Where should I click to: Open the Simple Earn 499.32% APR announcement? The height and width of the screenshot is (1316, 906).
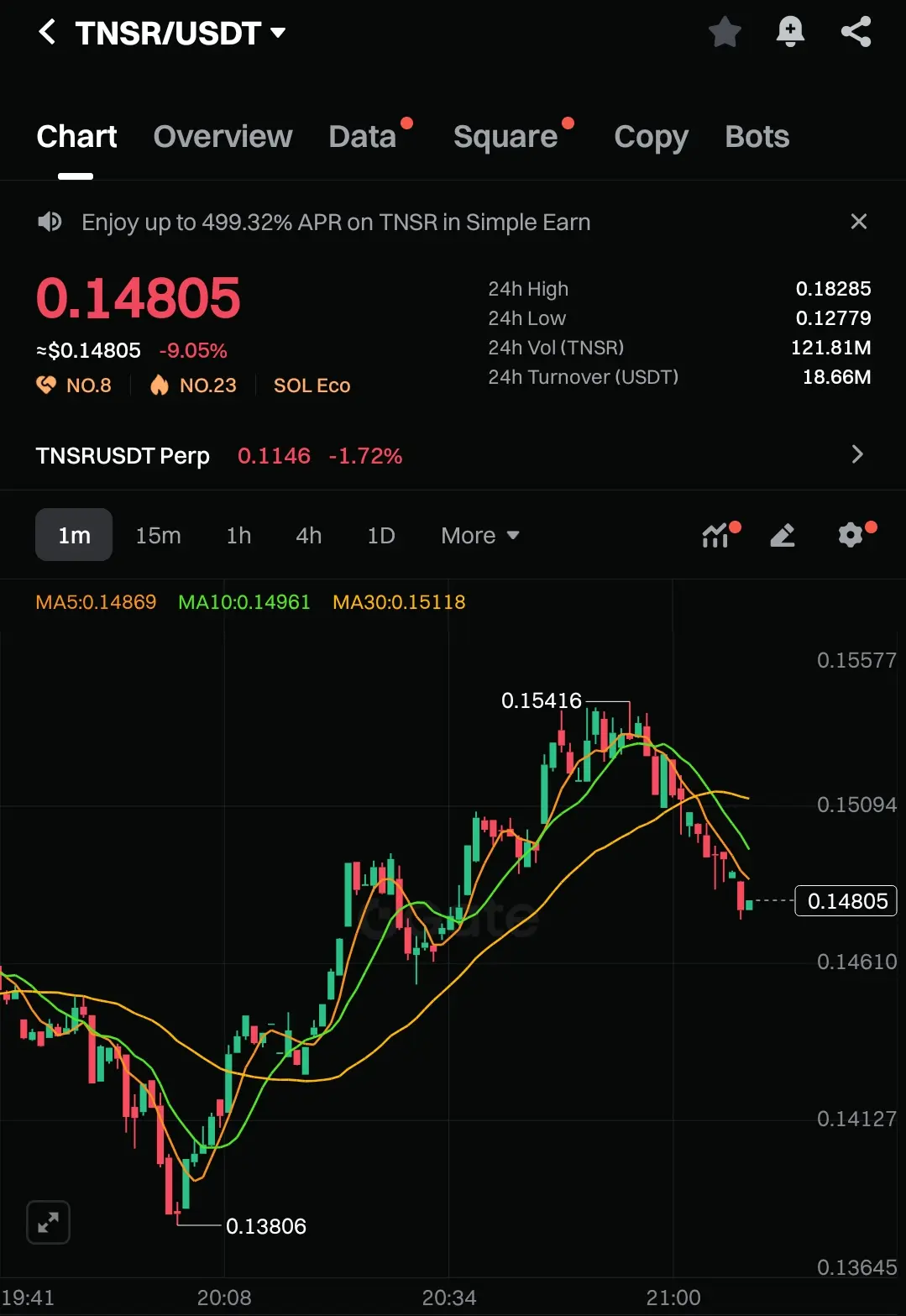click(336, 223)
